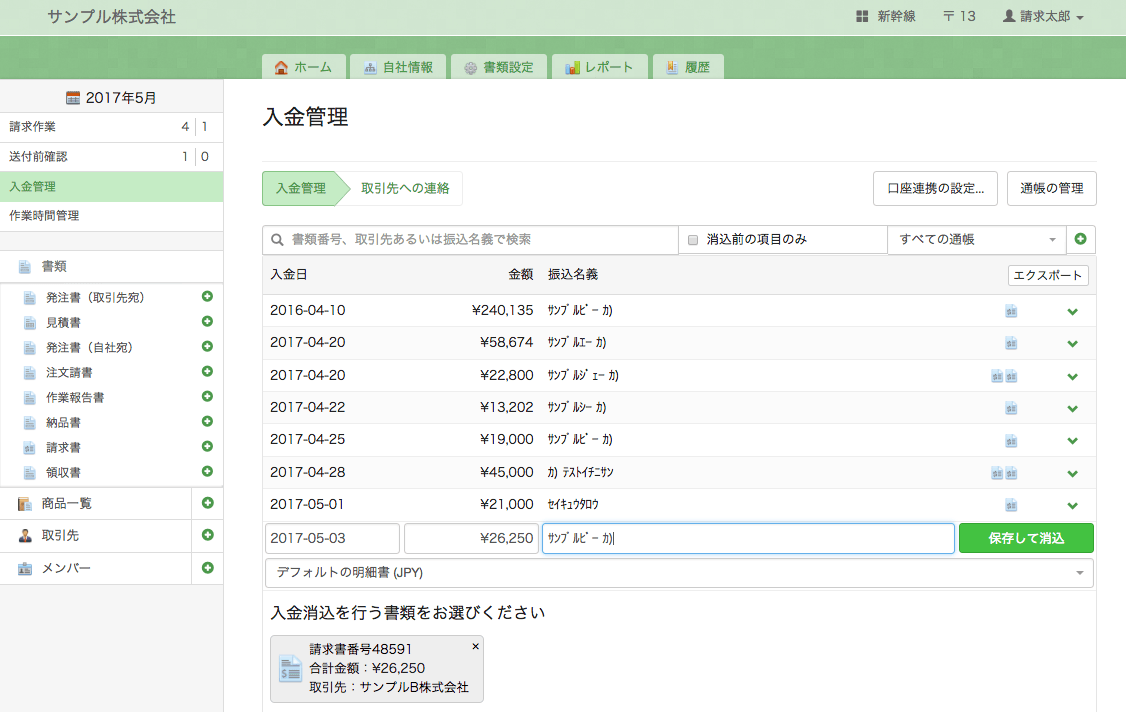Open linked invoice icon for ¥19,000 payment
This screenshot has height=712, width=1126.
coord(1011,440)
